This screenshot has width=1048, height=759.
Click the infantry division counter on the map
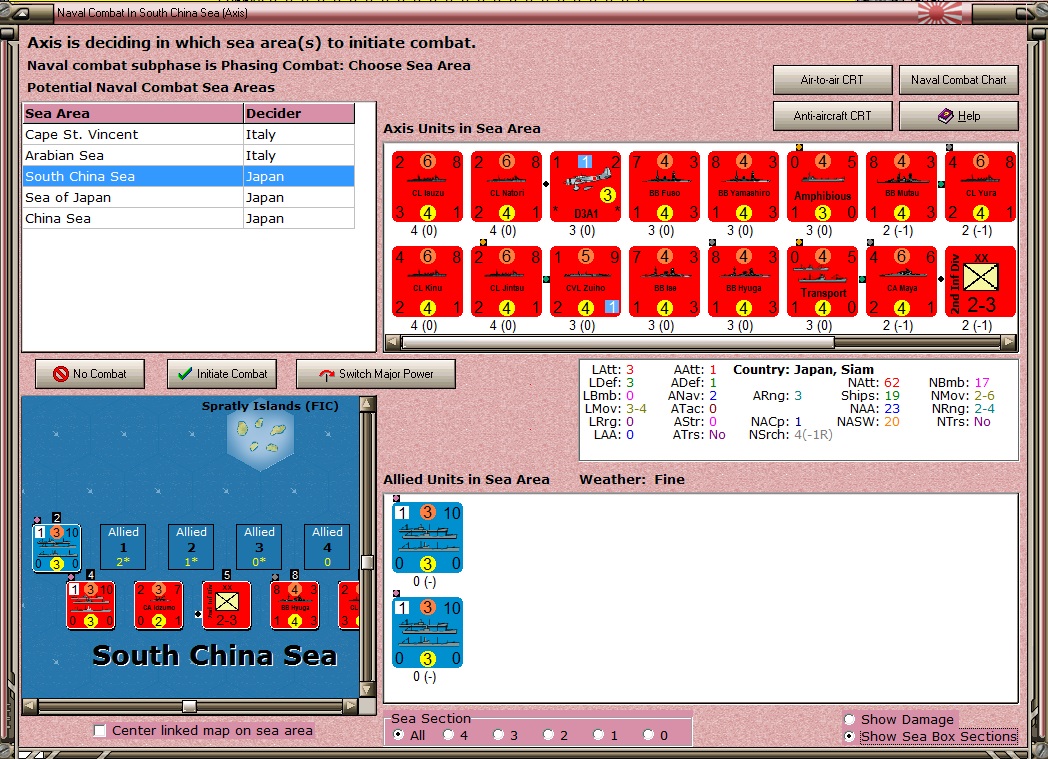click(227, 605)
